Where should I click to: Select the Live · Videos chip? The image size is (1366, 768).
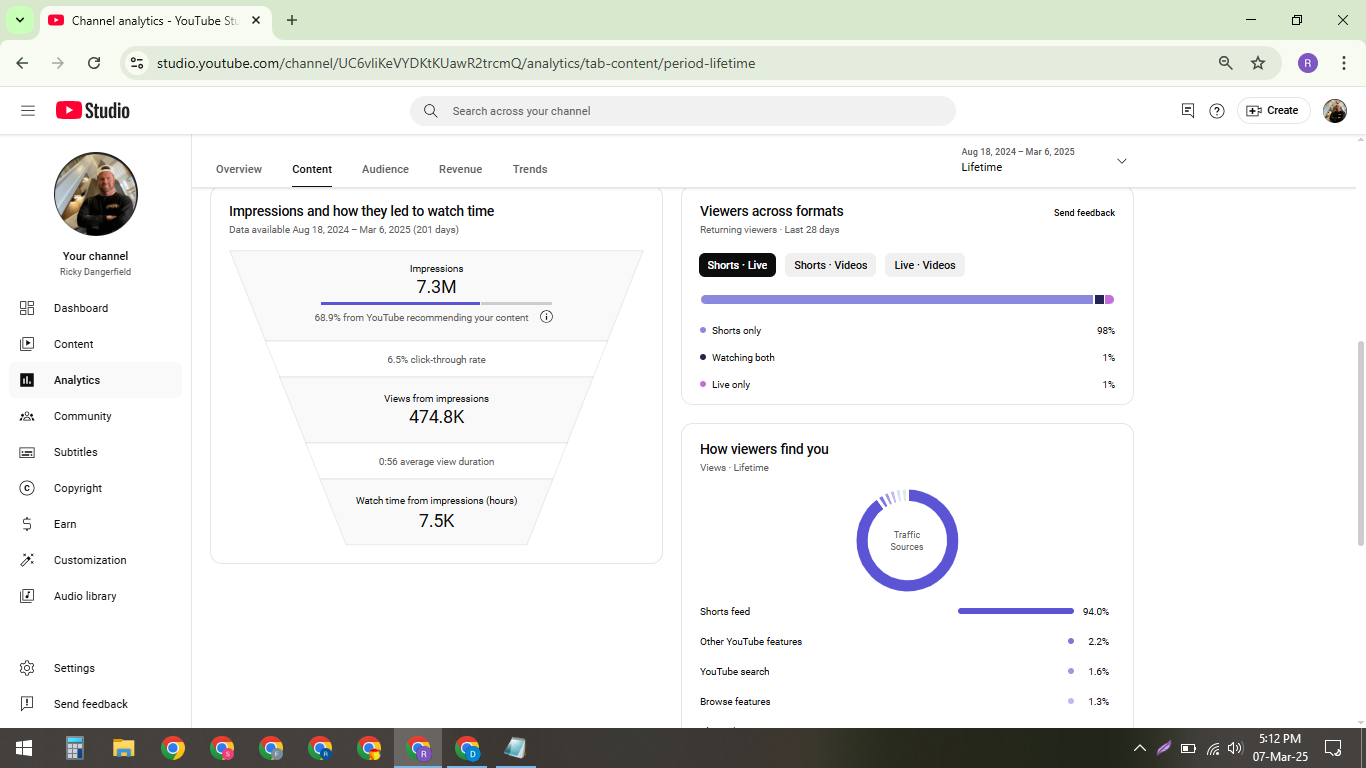tap(925, 265)
